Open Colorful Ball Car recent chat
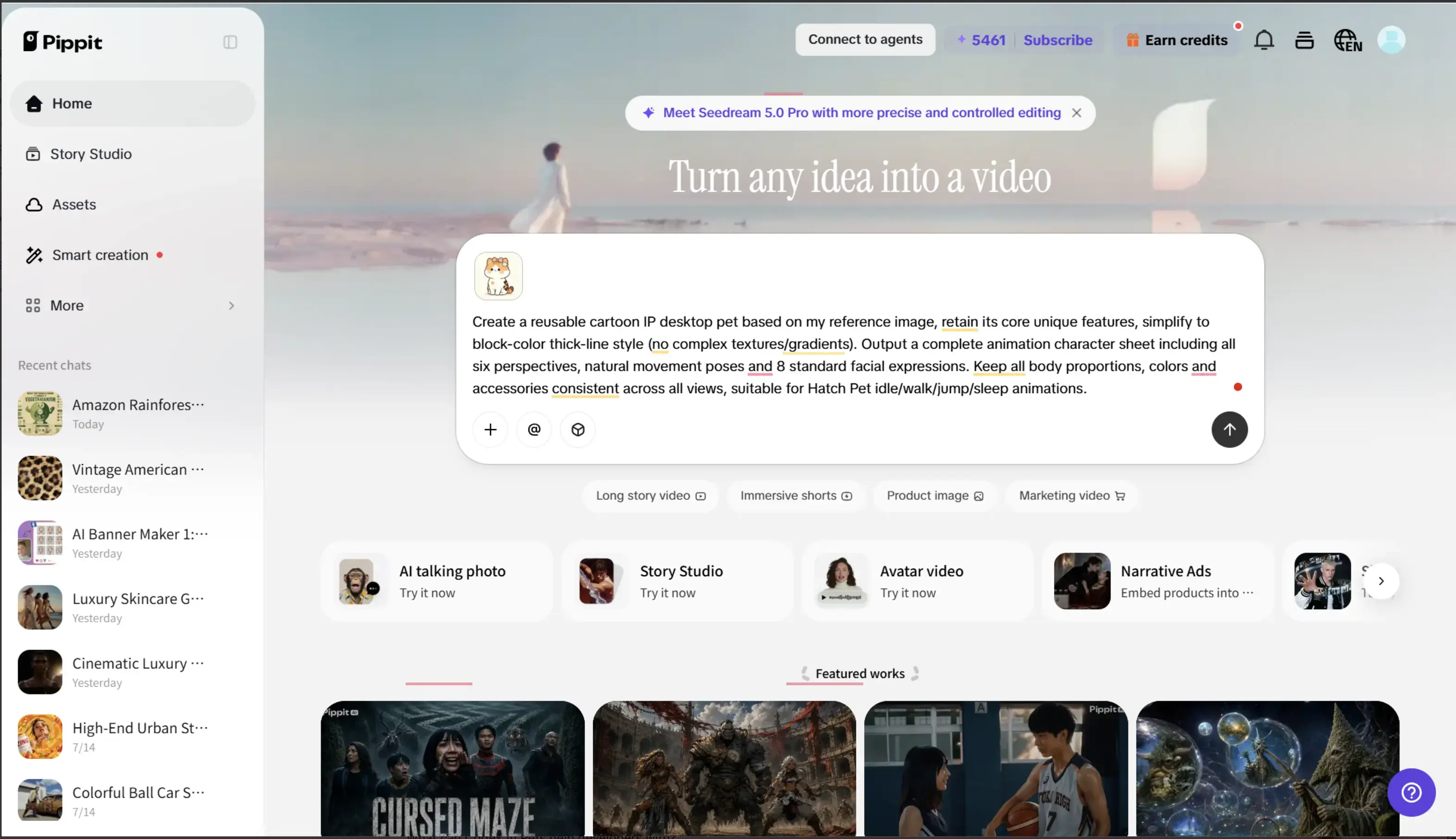Image resolution: width=1456 pixels, height=839 pixels. [x=132, y=801]
